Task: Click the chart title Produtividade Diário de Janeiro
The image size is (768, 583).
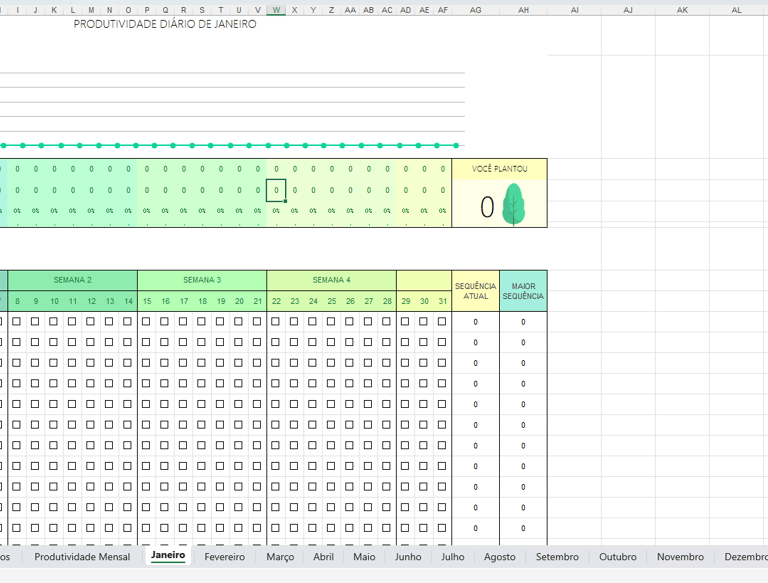Action: pos(165,24)
